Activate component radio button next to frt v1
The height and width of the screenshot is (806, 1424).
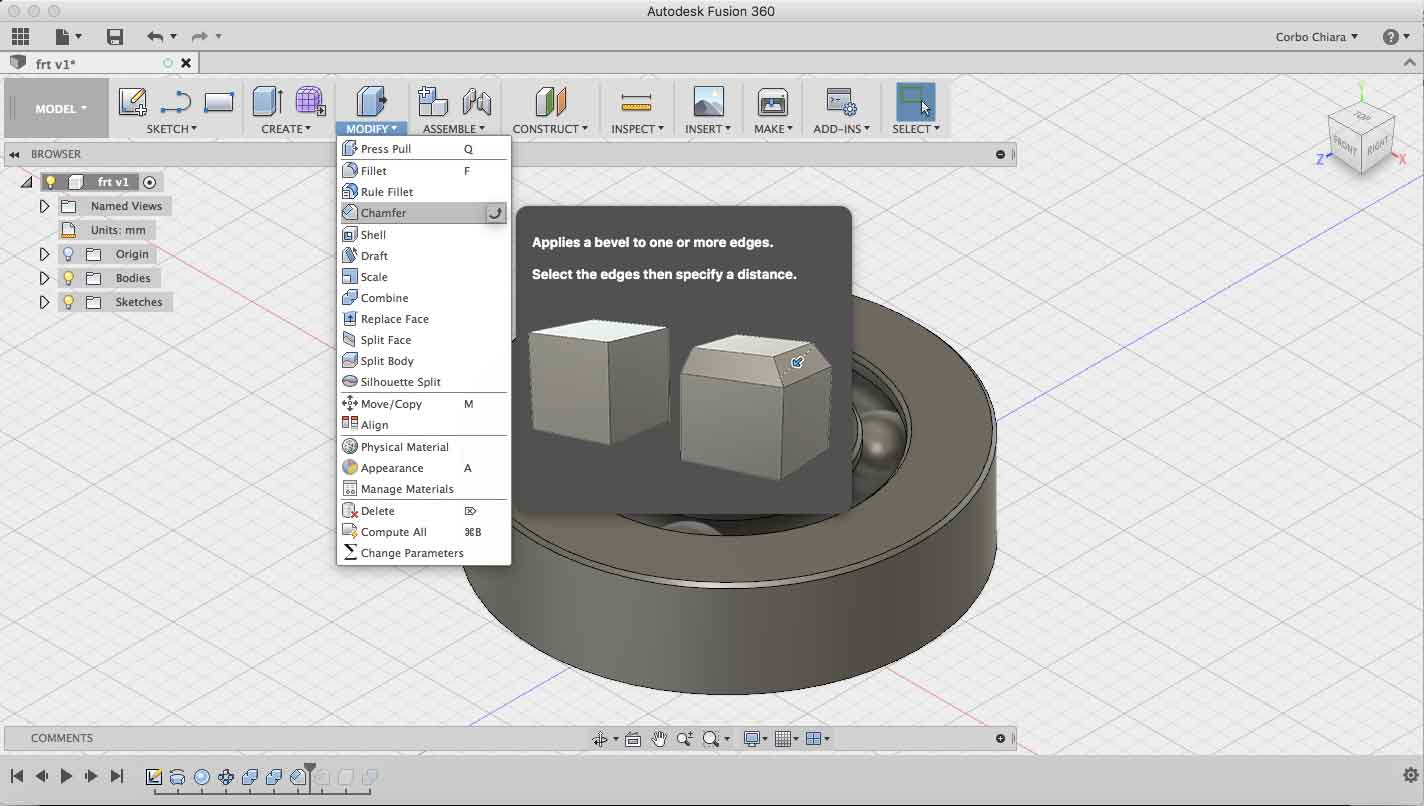tap(150, 182)
